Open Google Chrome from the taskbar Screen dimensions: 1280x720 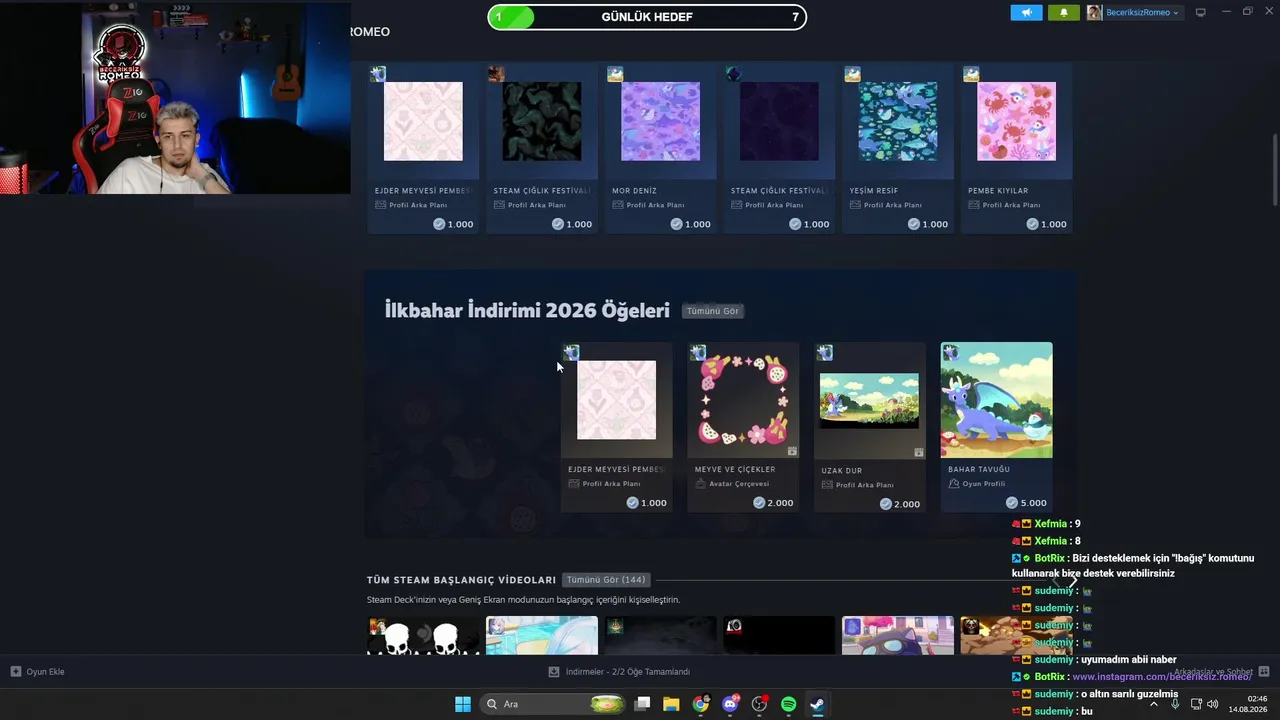pos(701,704)
